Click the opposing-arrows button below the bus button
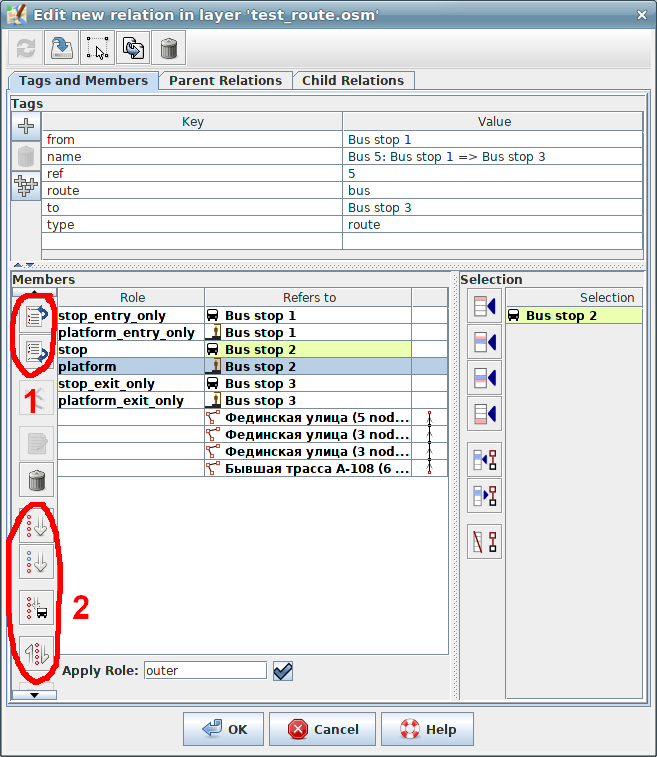Screen dimensions: 657x757 coord(36,651)
